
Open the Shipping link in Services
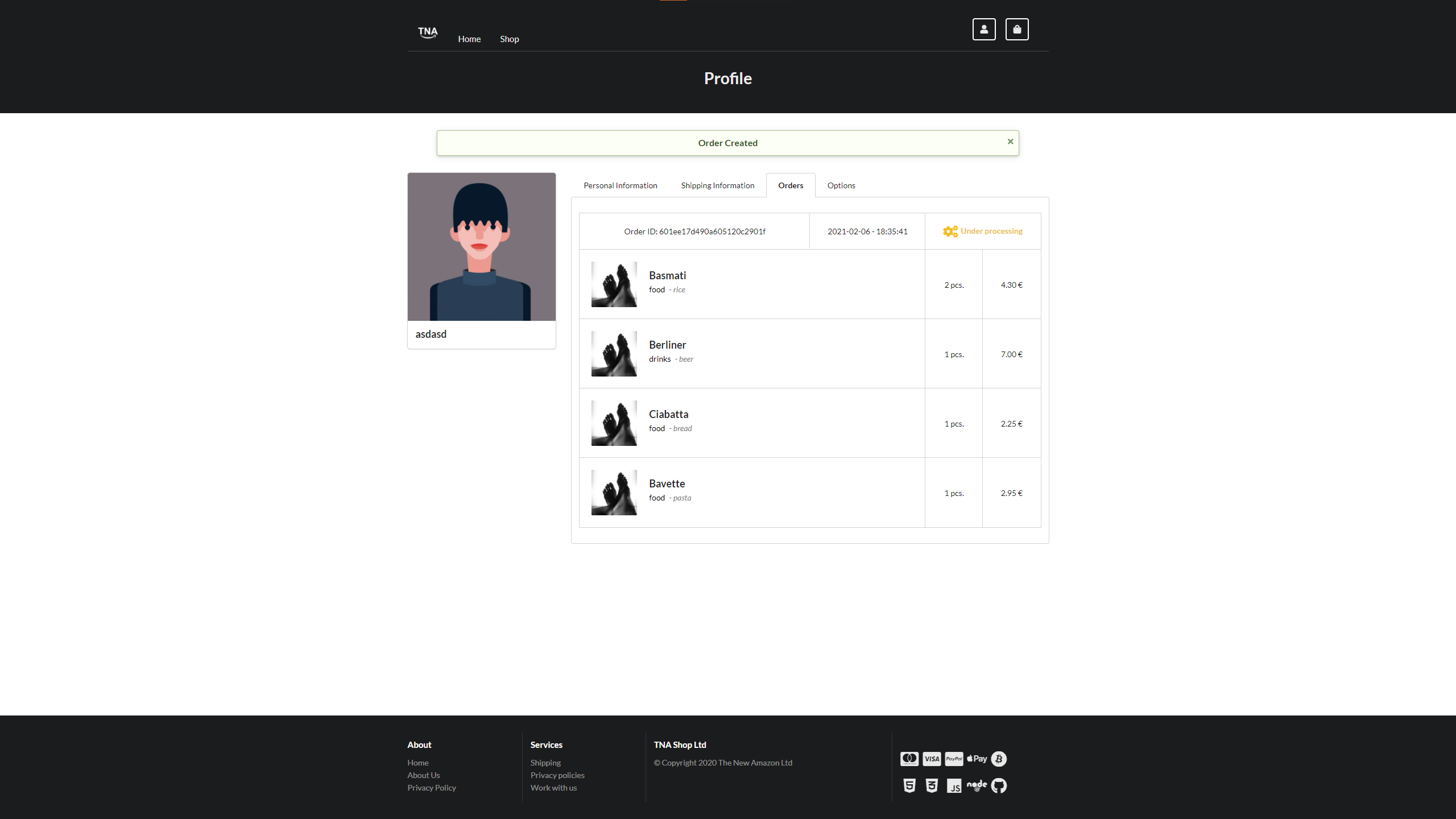[545, 763]
